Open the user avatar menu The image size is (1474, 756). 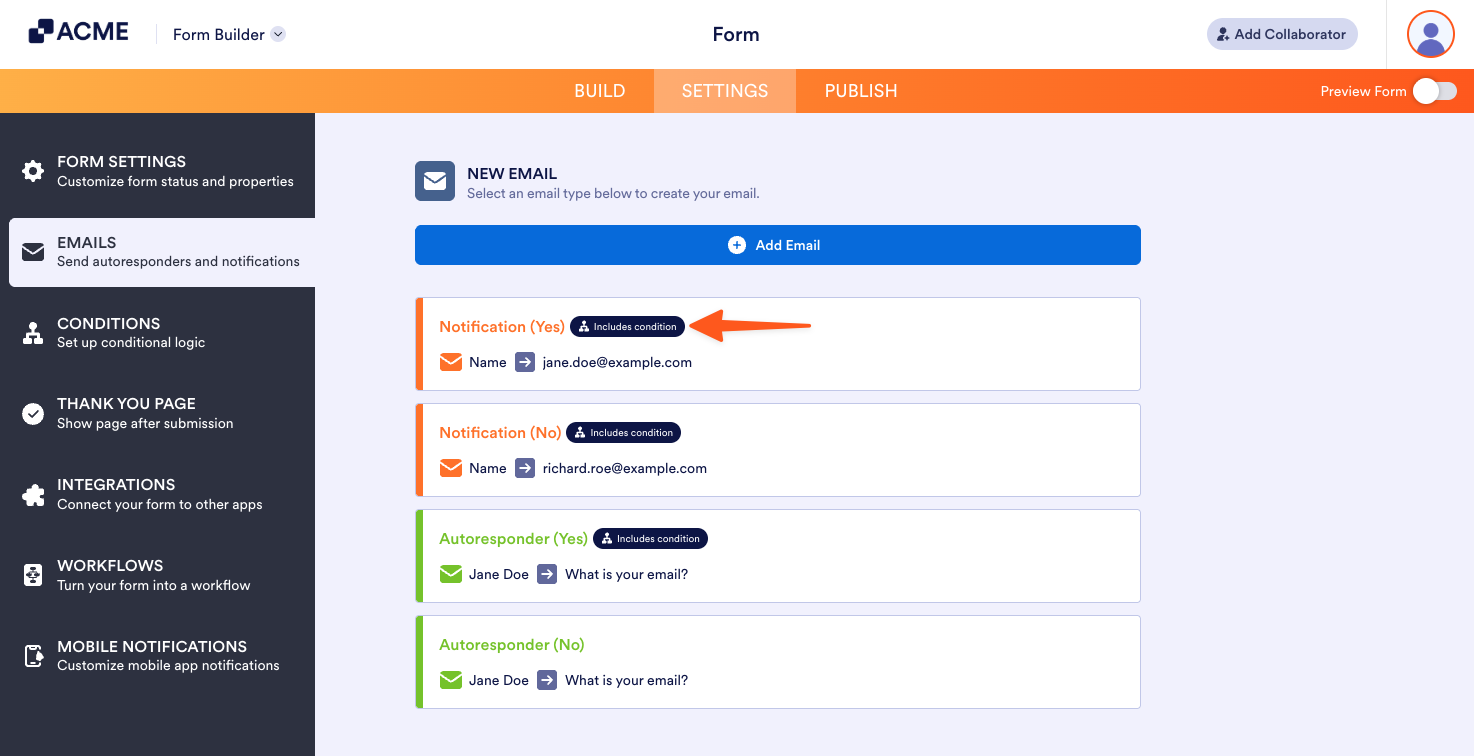(1430, 34)
